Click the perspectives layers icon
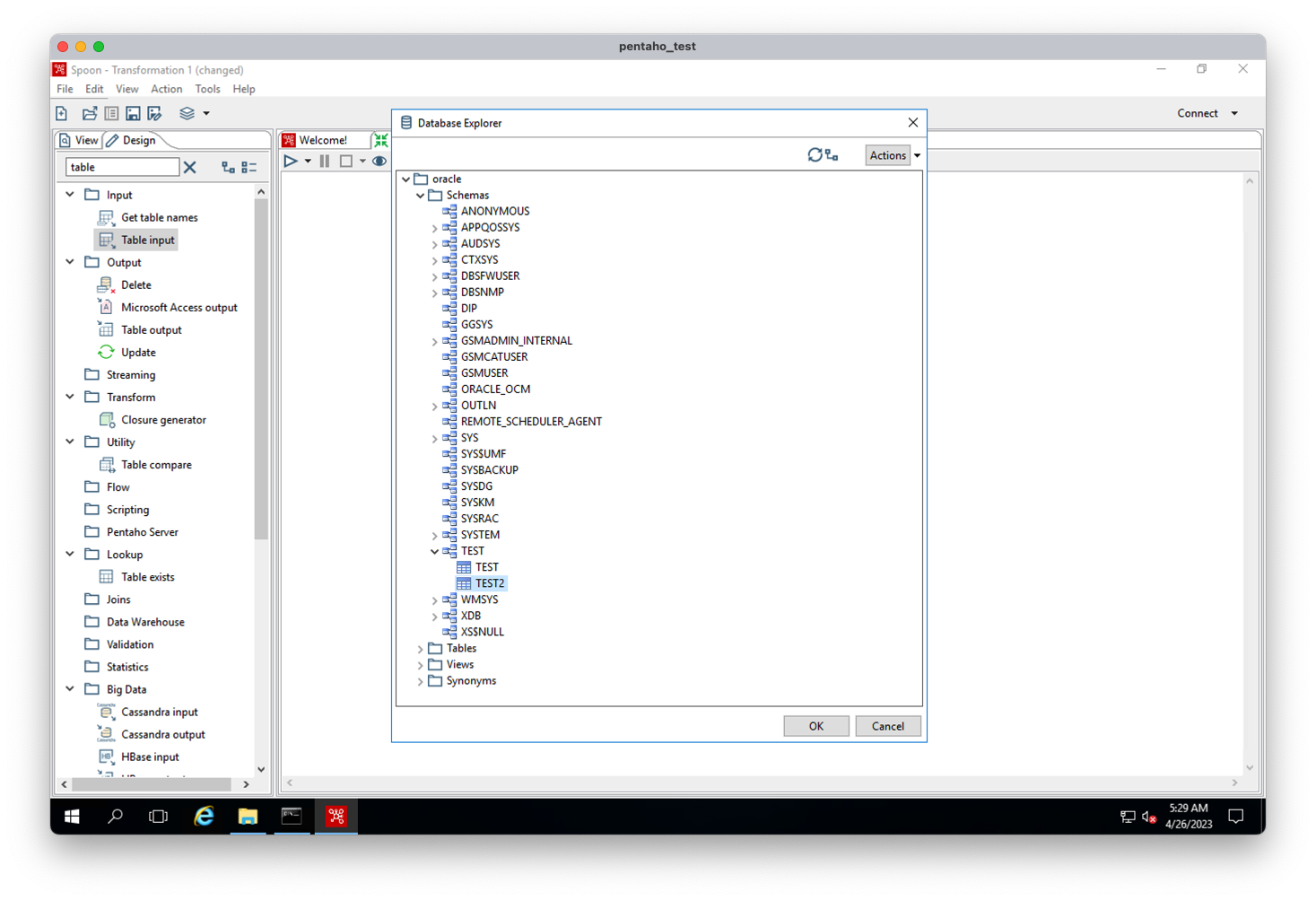Screen dimensions: 1316x901 (187, 113)
